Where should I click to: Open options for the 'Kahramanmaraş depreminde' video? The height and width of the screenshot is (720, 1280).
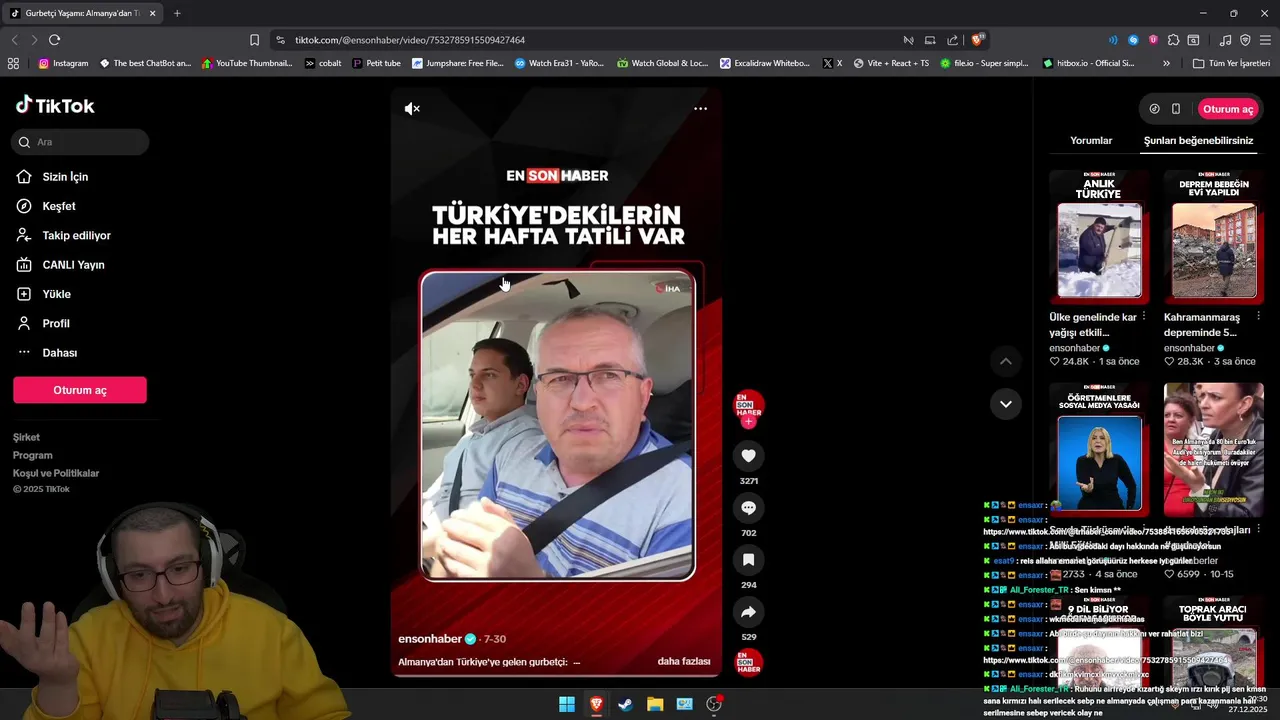tap(1258, 317)
